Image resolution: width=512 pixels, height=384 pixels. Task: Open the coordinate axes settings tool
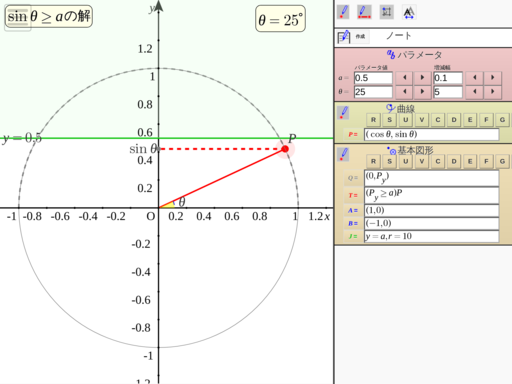click(387, 12)
